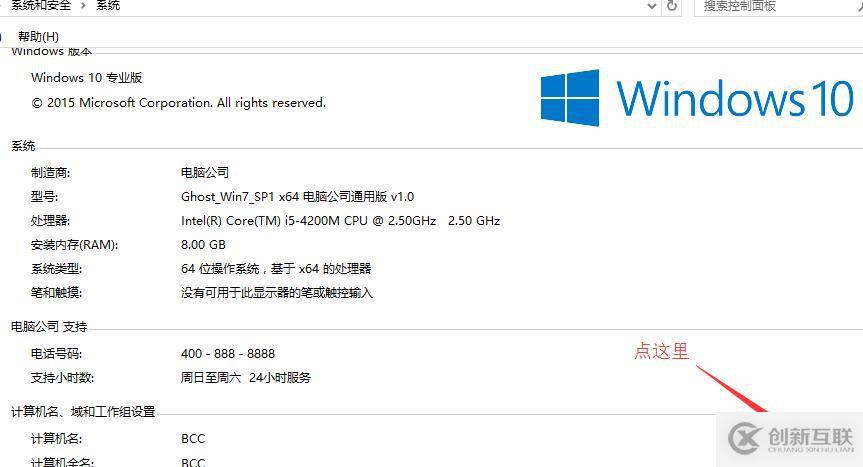
Task: Open the address bar history dropdown arrow
Action: [652, 6]
